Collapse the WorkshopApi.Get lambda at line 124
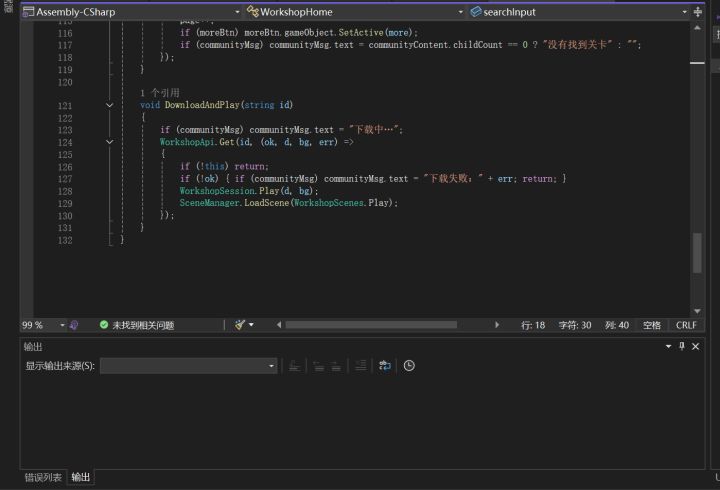This screenshot has height=490, width=720. tap(109, 142)
